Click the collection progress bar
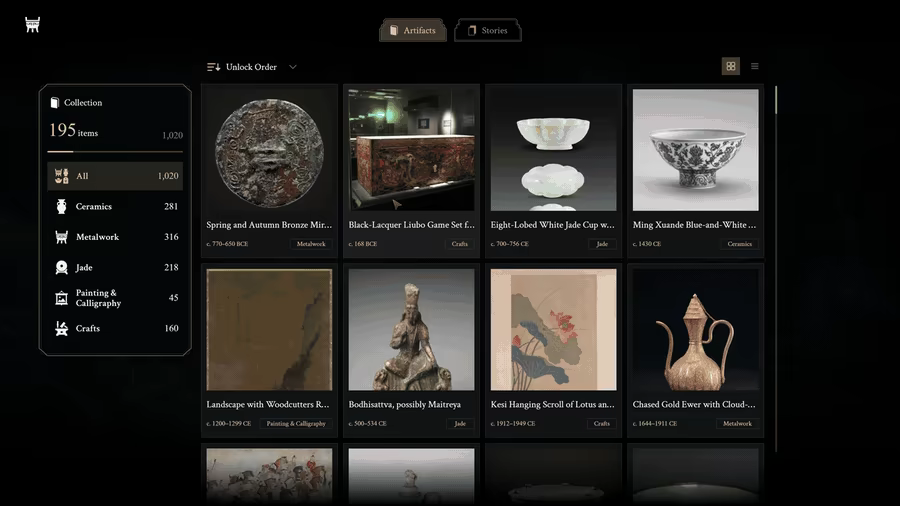This screenshot has width=900, height=506. [115, 151]
